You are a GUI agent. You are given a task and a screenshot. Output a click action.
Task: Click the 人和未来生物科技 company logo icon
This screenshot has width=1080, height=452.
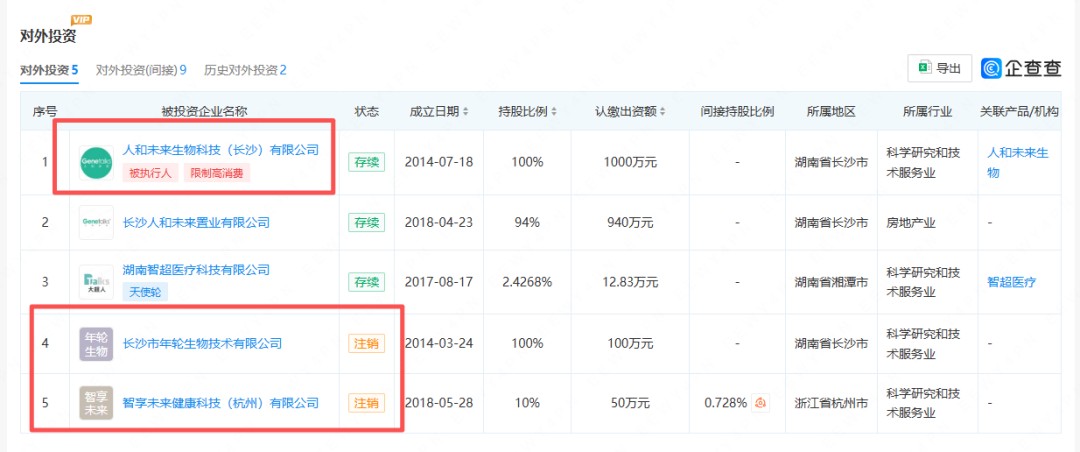point(96,162)
